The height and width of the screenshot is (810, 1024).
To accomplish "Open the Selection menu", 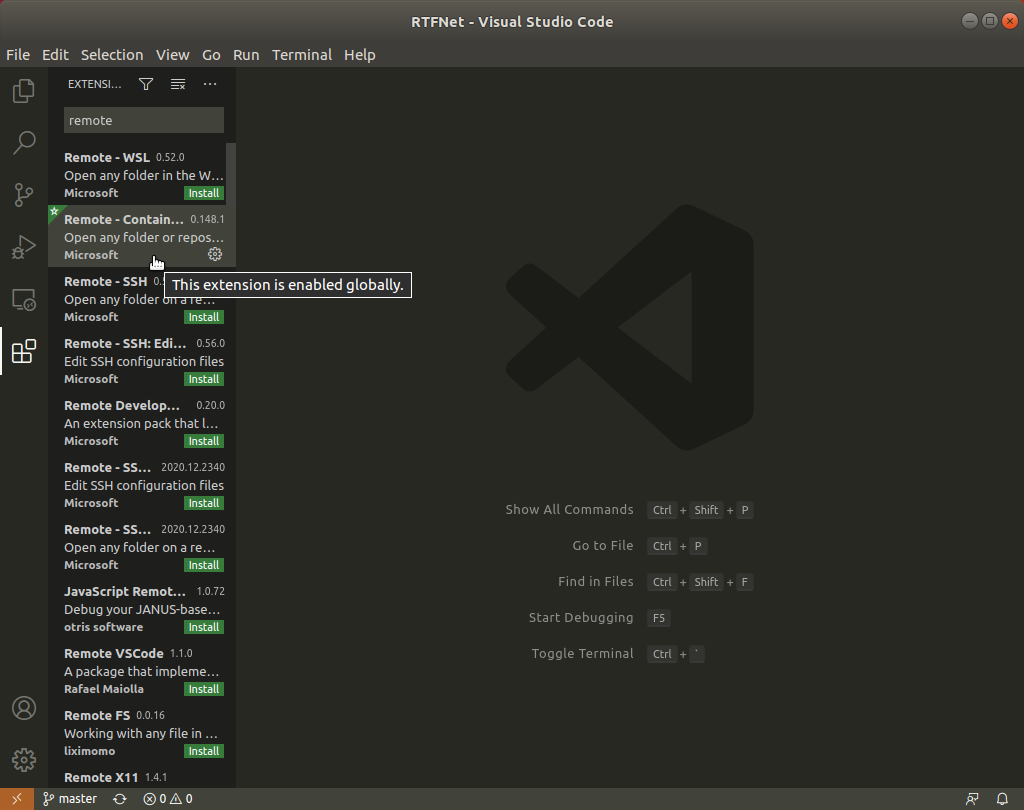I will [x=112, y=55].
